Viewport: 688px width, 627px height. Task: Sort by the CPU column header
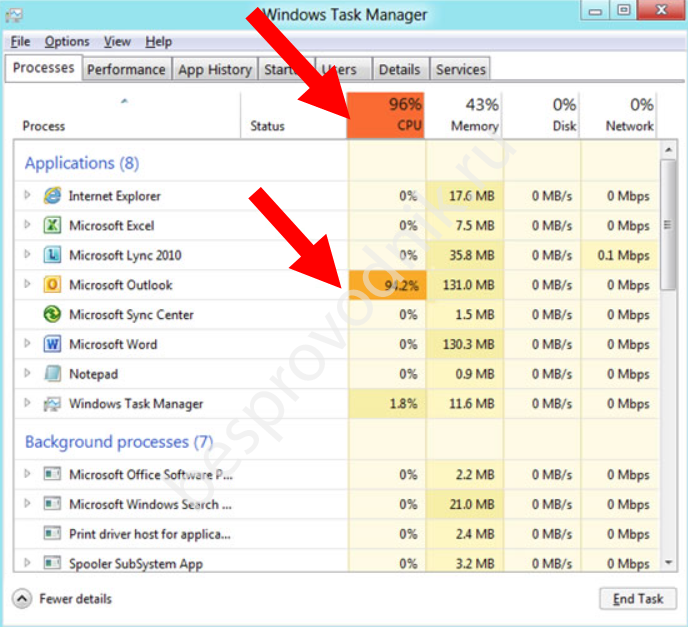(386, 115)
